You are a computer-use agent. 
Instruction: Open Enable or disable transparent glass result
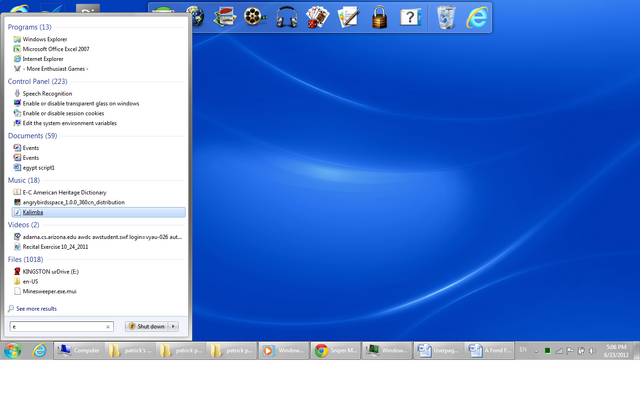click(x=98, y=103)
